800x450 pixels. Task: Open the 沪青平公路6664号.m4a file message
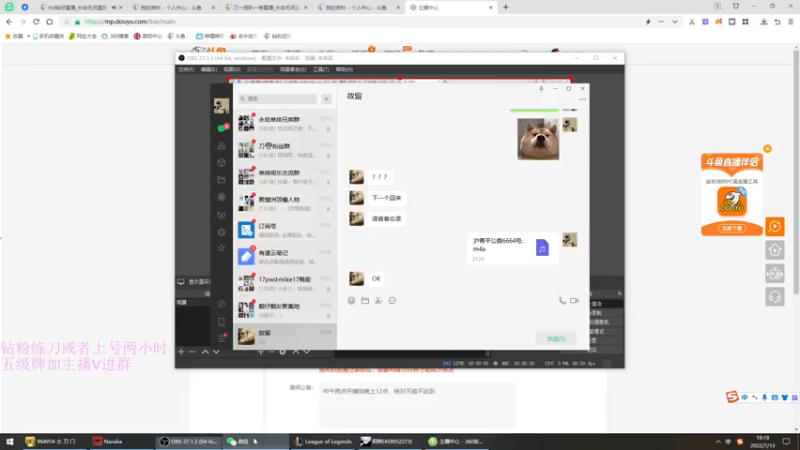click(x=512, y=249)
